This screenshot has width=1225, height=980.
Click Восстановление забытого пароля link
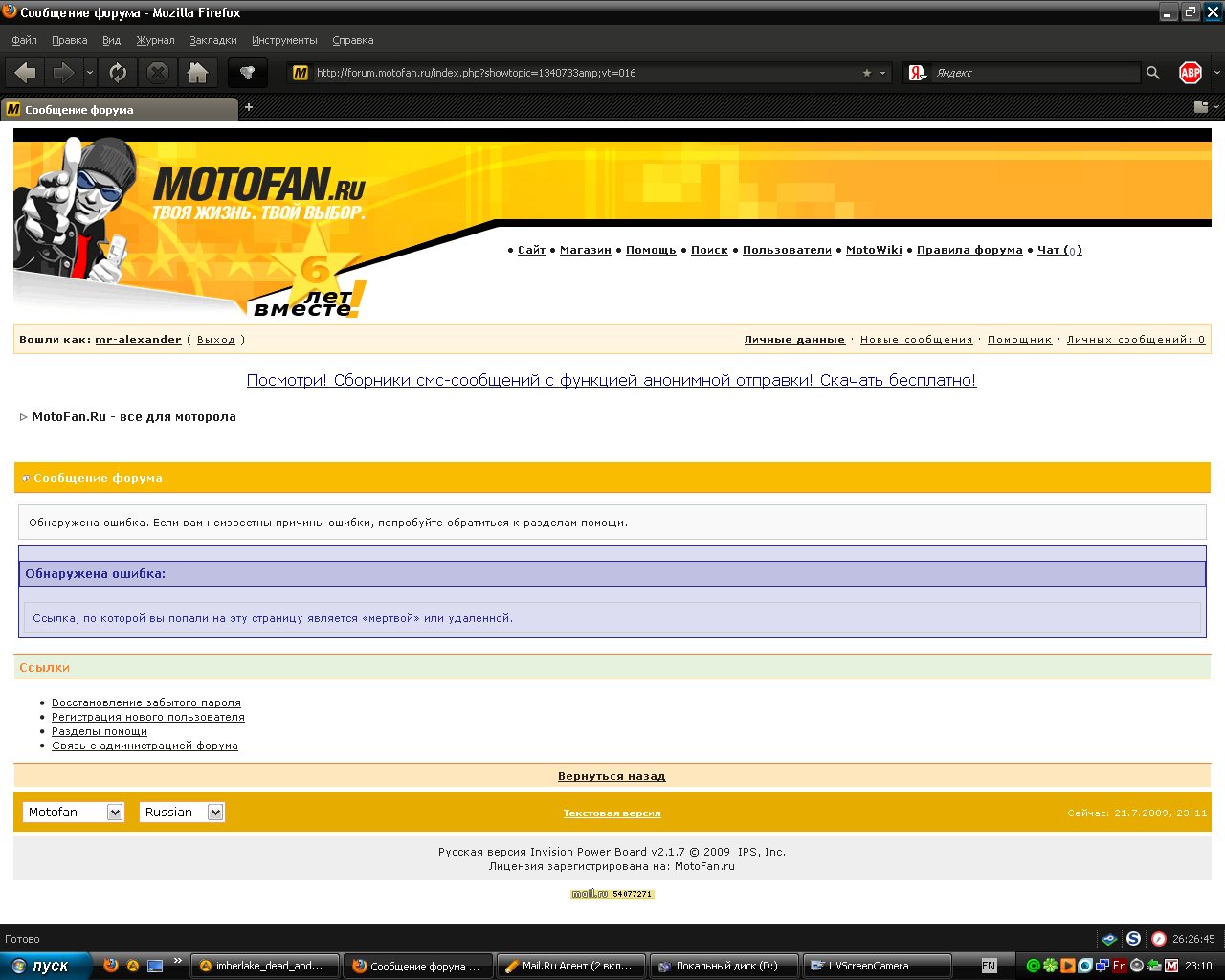[x=146, y=702]
